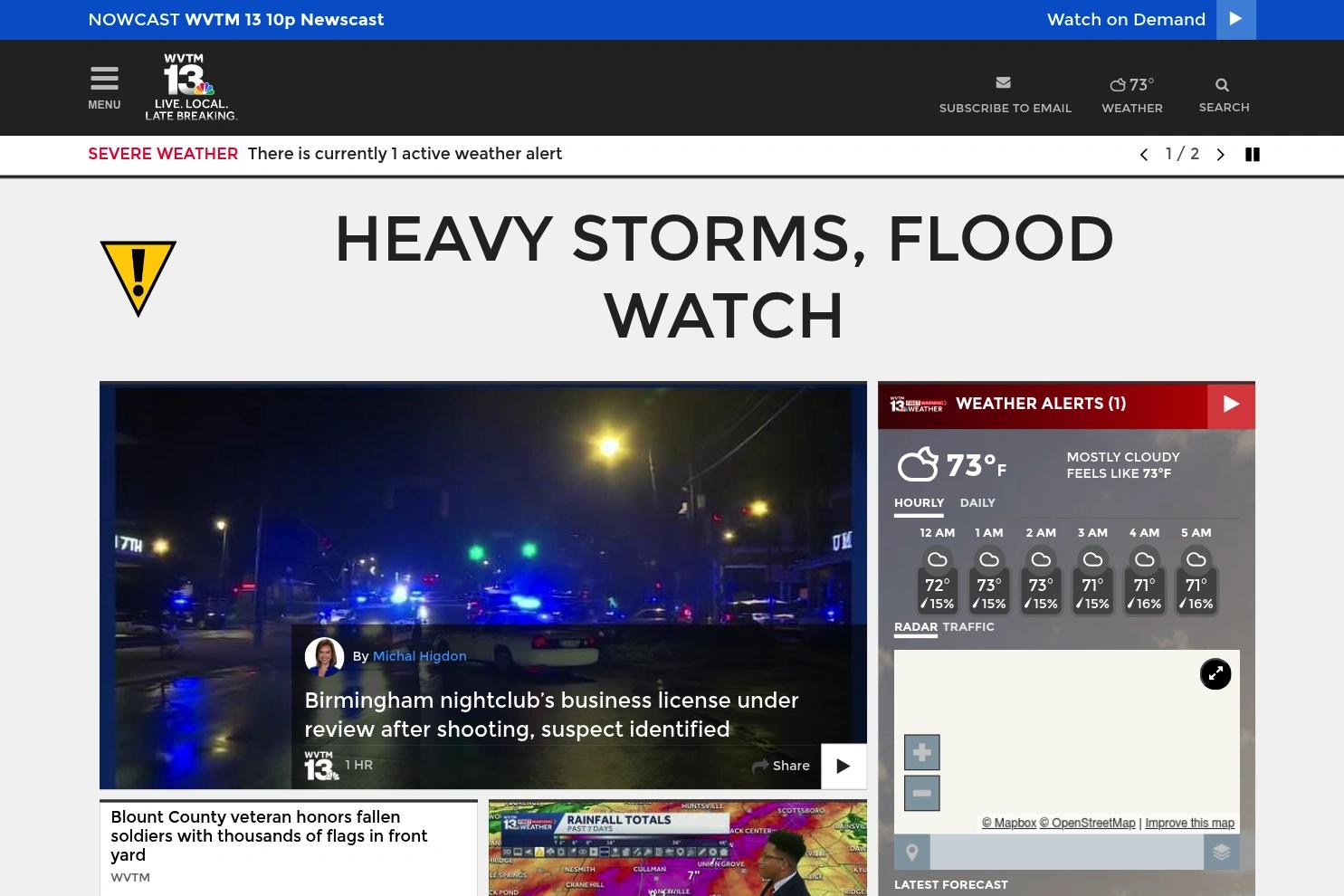Screen dimensions: 1344x896
Task: Open the Weather icon showing 73°
Action: point(1132,85)
